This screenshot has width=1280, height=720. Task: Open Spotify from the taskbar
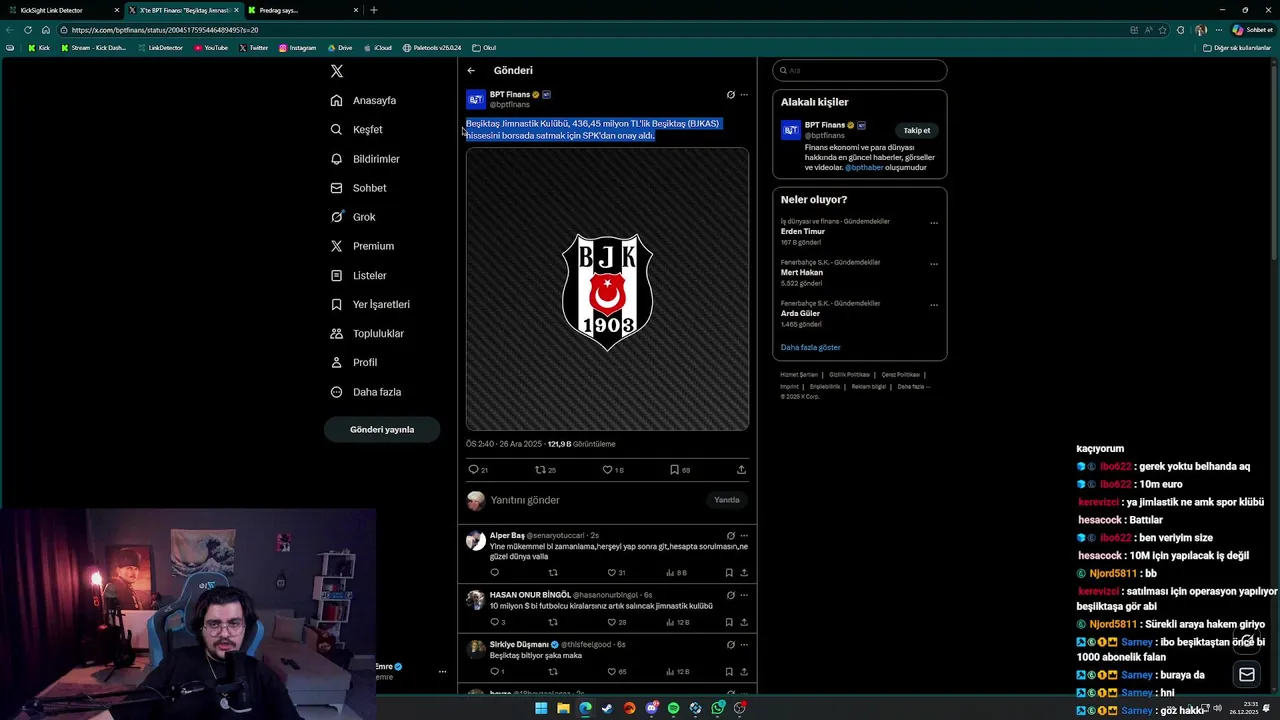coord(673,708)
